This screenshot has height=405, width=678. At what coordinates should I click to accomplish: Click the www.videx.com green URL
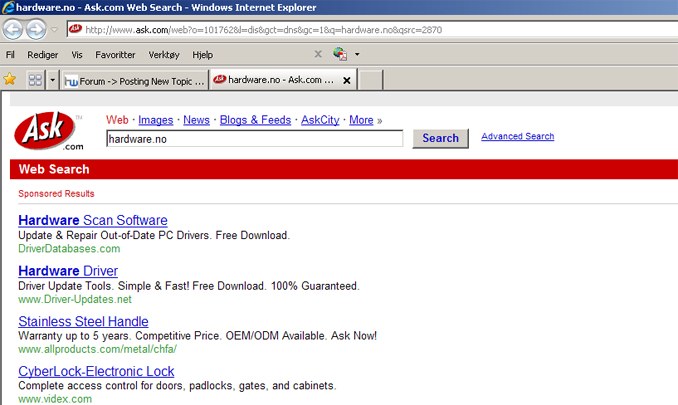(x=55, y=399)
